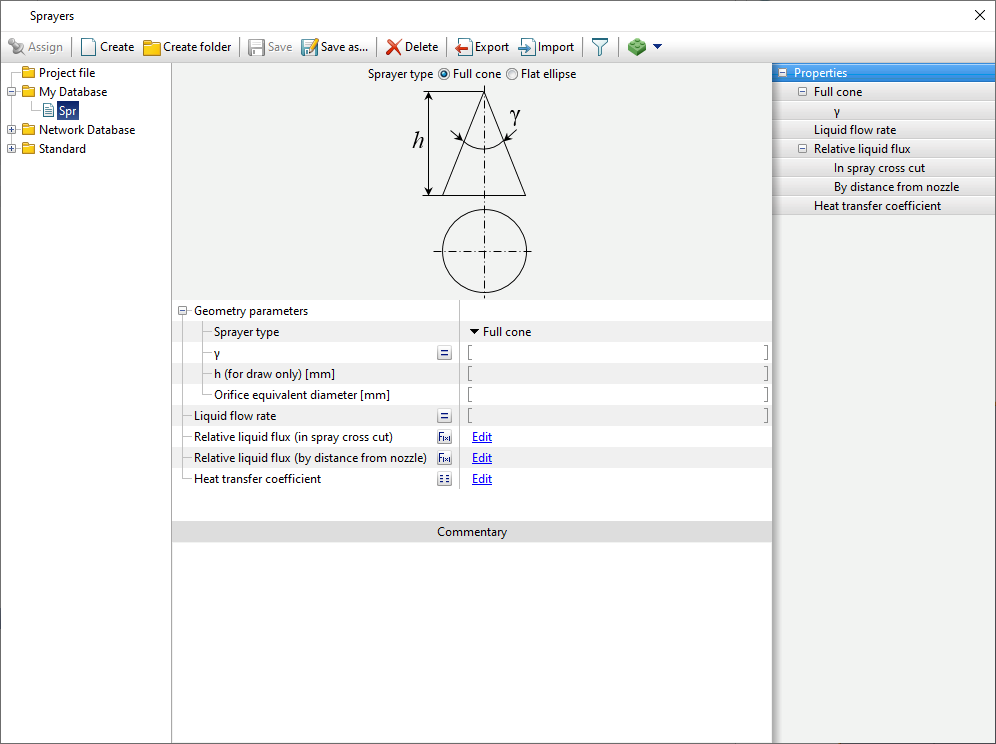
Task: Click the table icon beside Heat transfer coefficient
Action: pos(444,479)
